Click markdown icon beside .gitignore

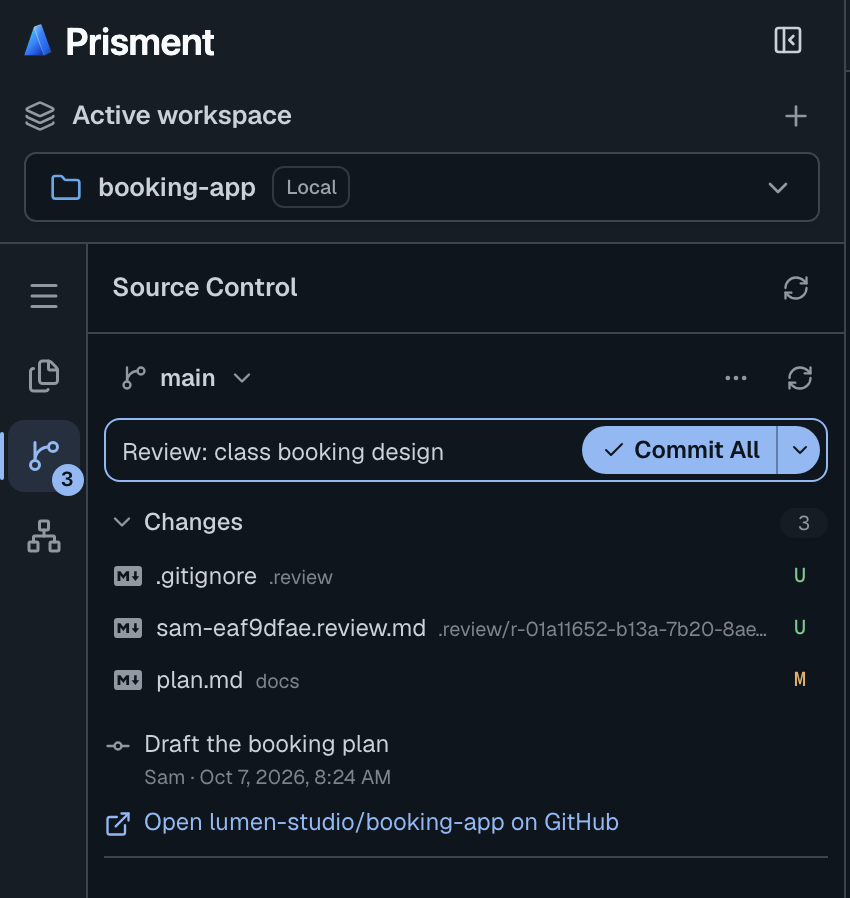[128, 576]
